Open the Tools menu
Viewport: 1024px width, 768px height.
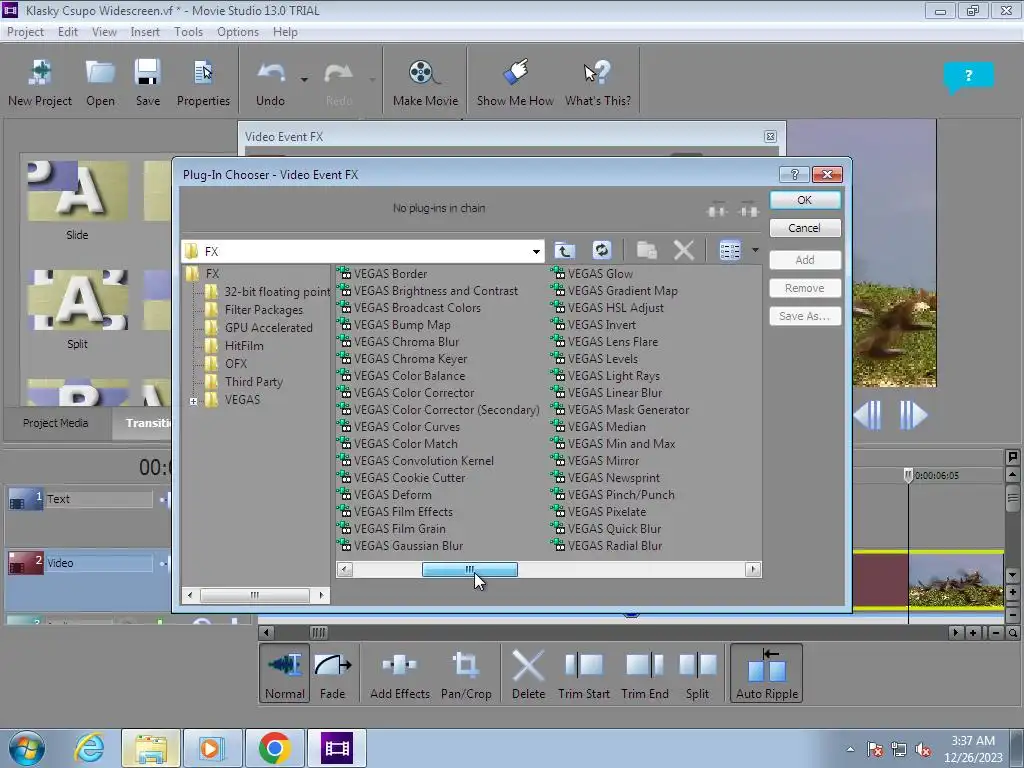188,31
